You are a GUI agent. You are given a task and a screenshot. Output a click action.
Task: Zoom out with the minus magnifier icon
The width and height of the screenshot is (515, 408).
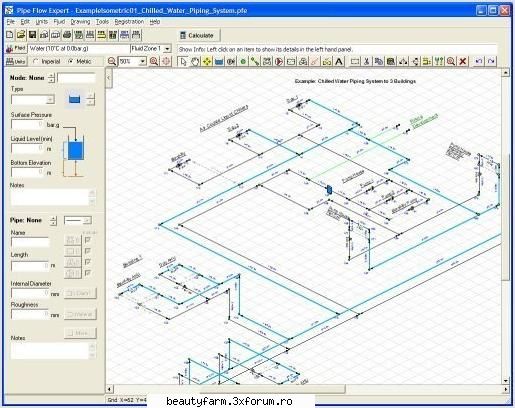point(112,61)
